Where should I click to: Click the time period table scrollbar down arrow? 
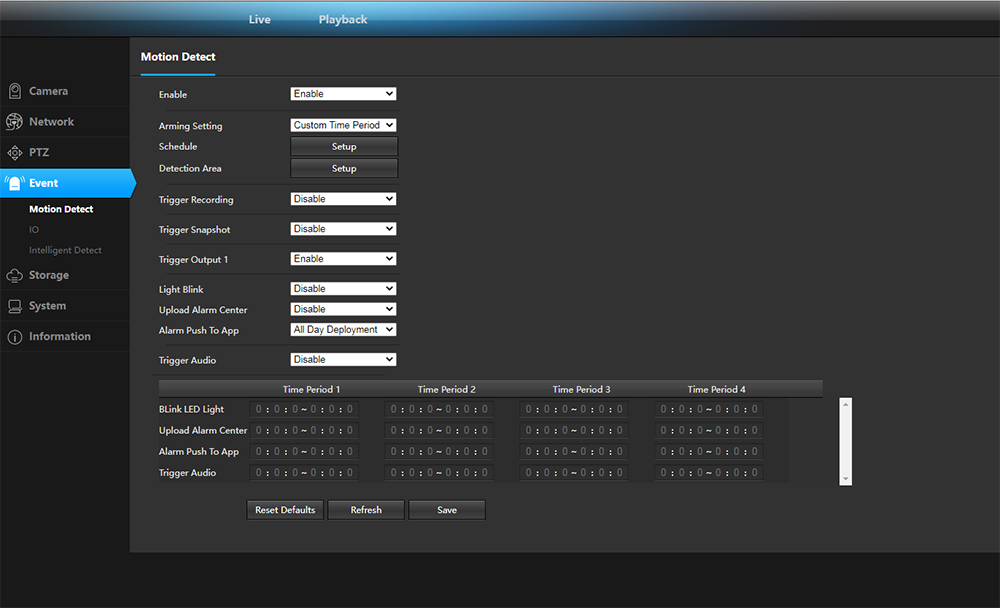click(x=846, y=479)
